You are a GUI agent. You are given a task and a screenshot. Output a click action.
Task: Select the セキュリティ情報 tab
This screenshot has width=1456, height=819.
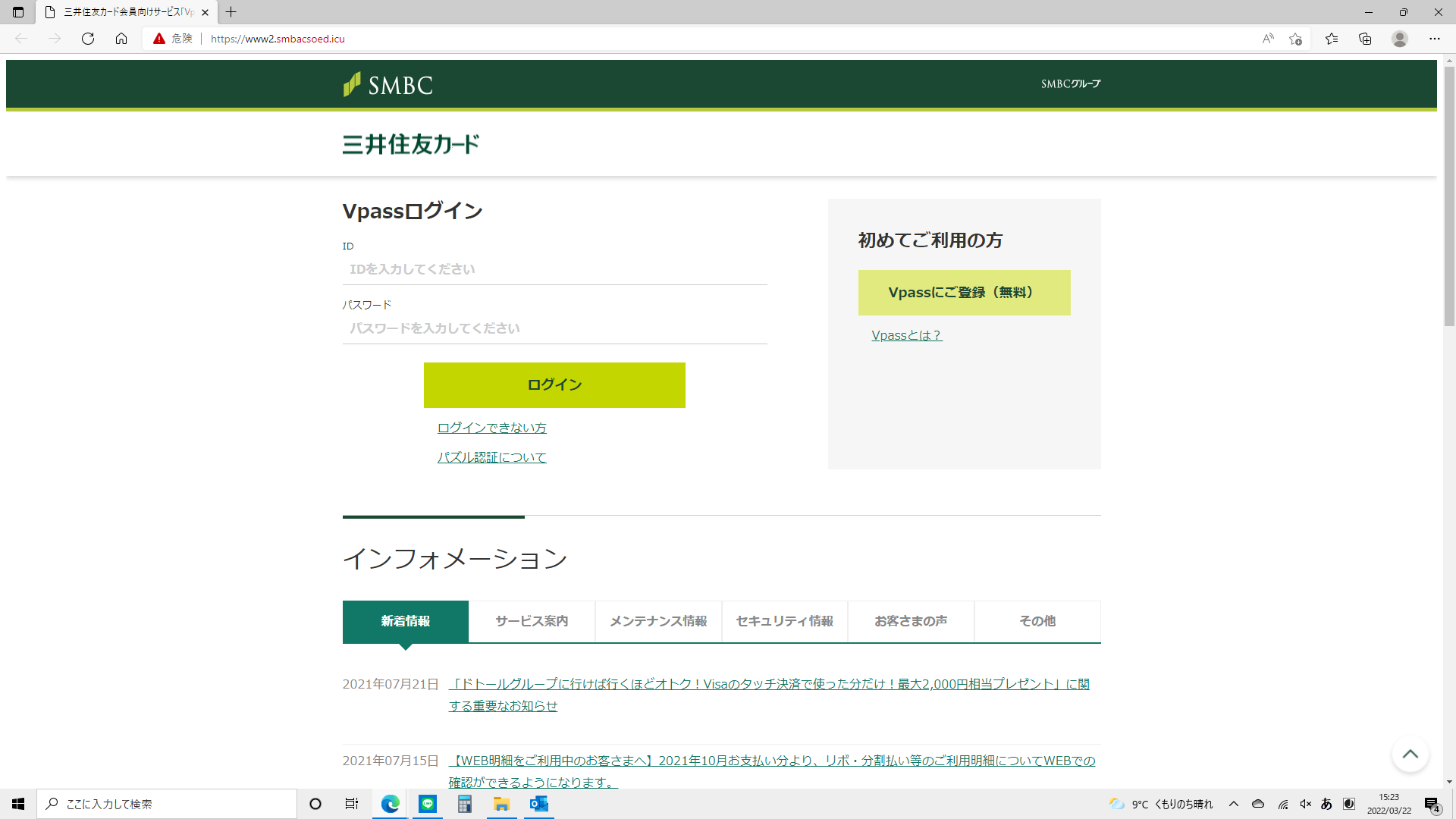(785, 621)
